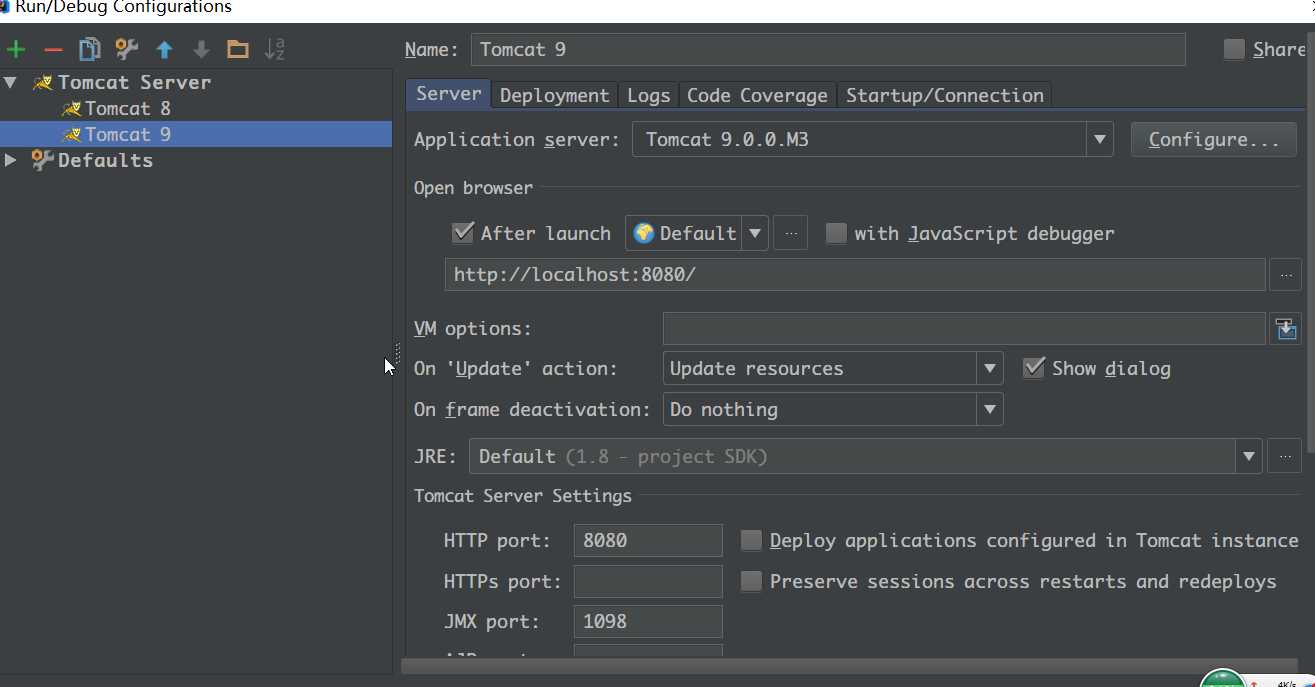Select the Defaults label in tree

coord(105,160)
